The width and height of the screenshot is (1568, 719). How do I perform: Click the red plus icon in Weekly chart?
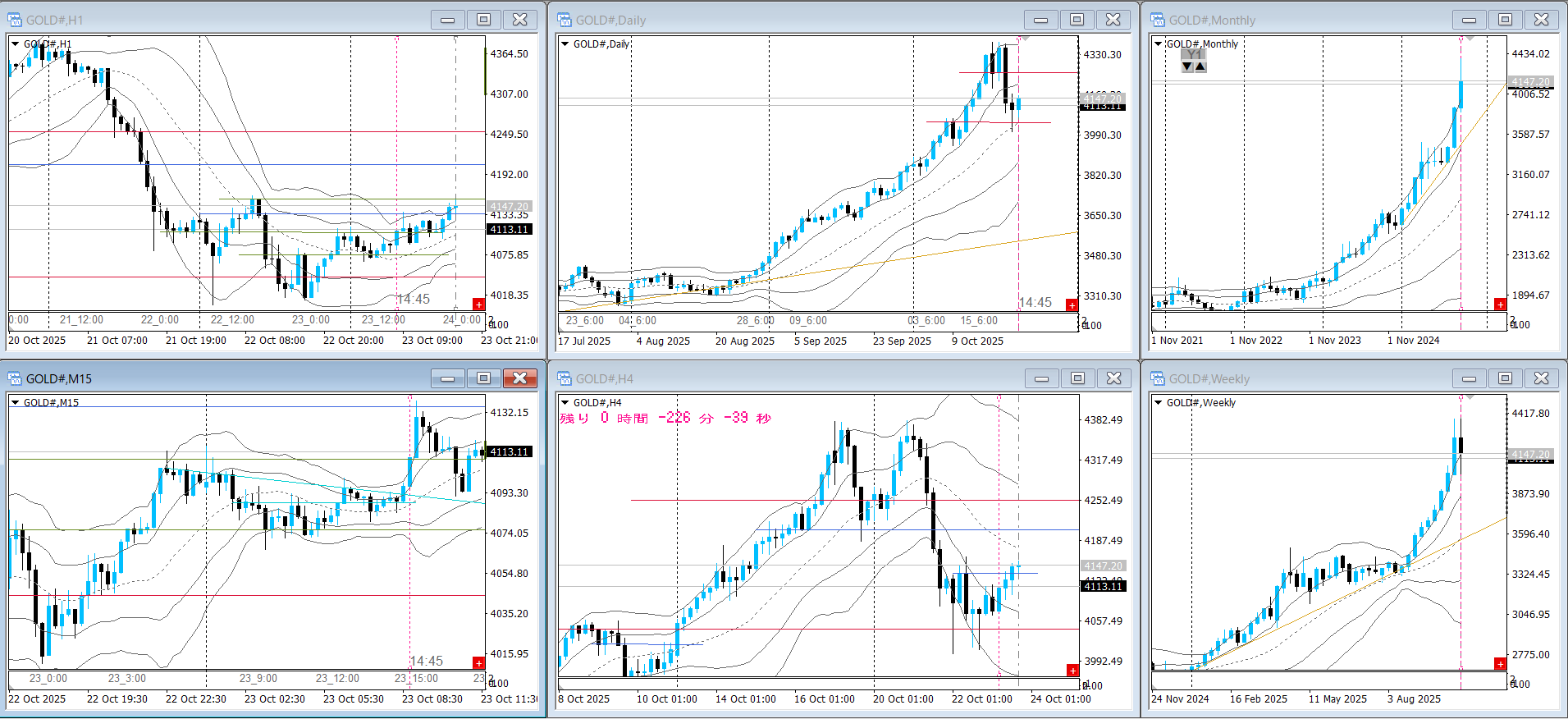[x=1500, y=663]
